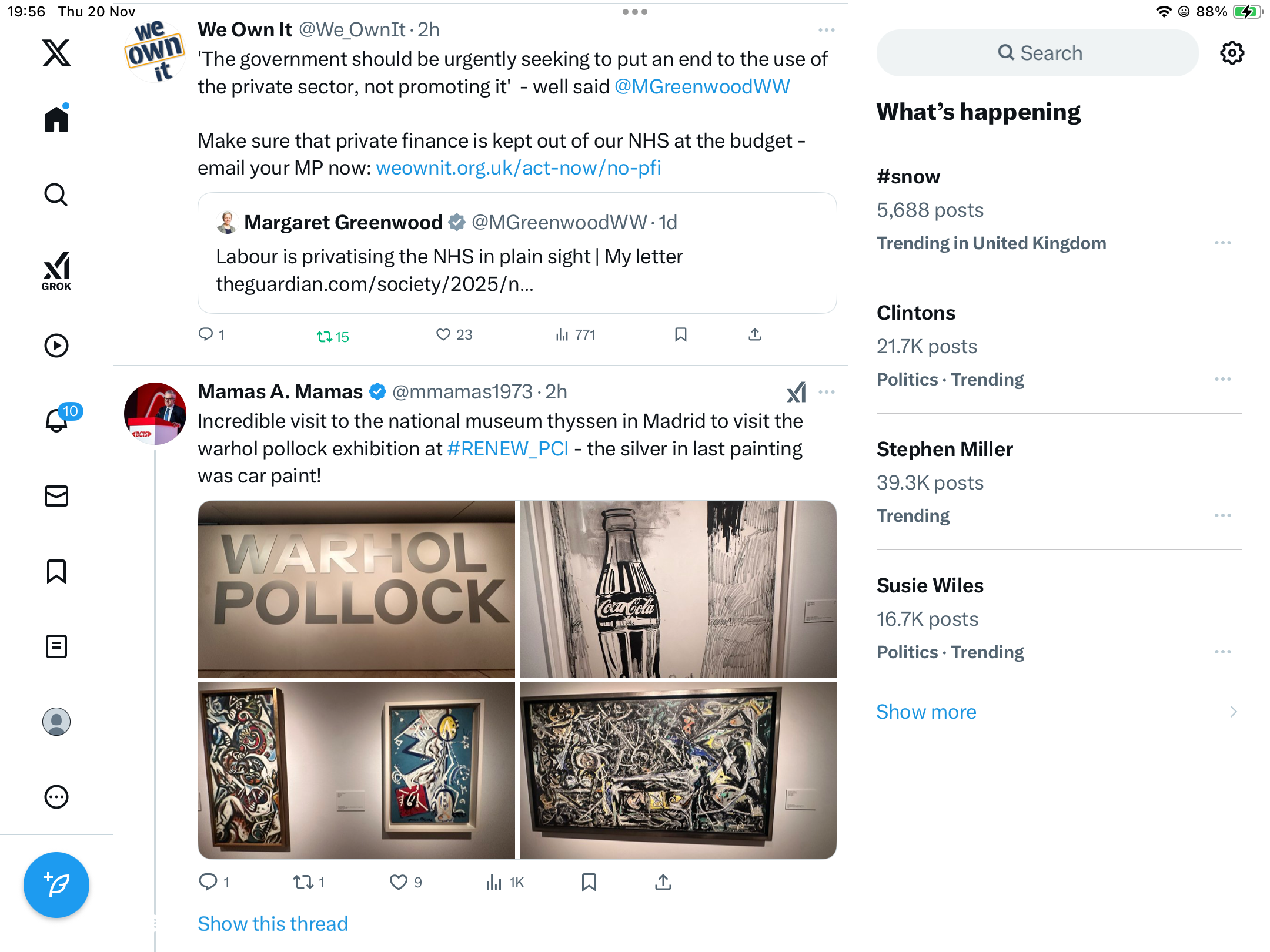Image resolution: width=1270 pixels, height=952 pixels.
Task: Open the video play tab in sidebar
Action: point(56,346)
